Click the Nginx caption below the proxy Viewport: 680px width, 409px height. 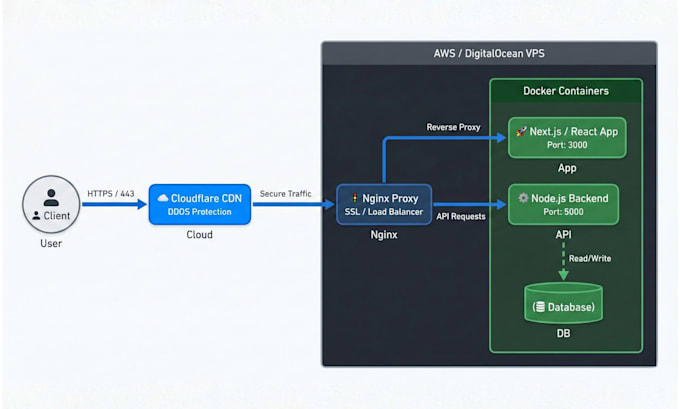(384, 235)
